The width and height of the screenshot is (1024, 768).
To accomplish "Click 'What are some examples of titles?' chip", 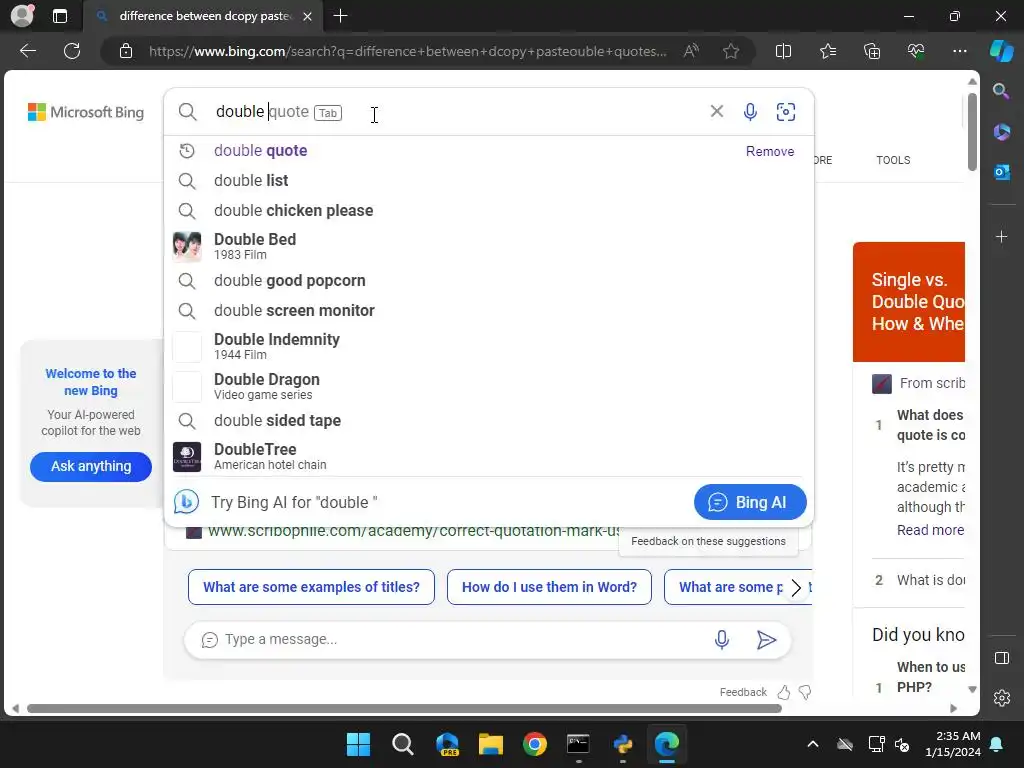I will coord(311,587).
